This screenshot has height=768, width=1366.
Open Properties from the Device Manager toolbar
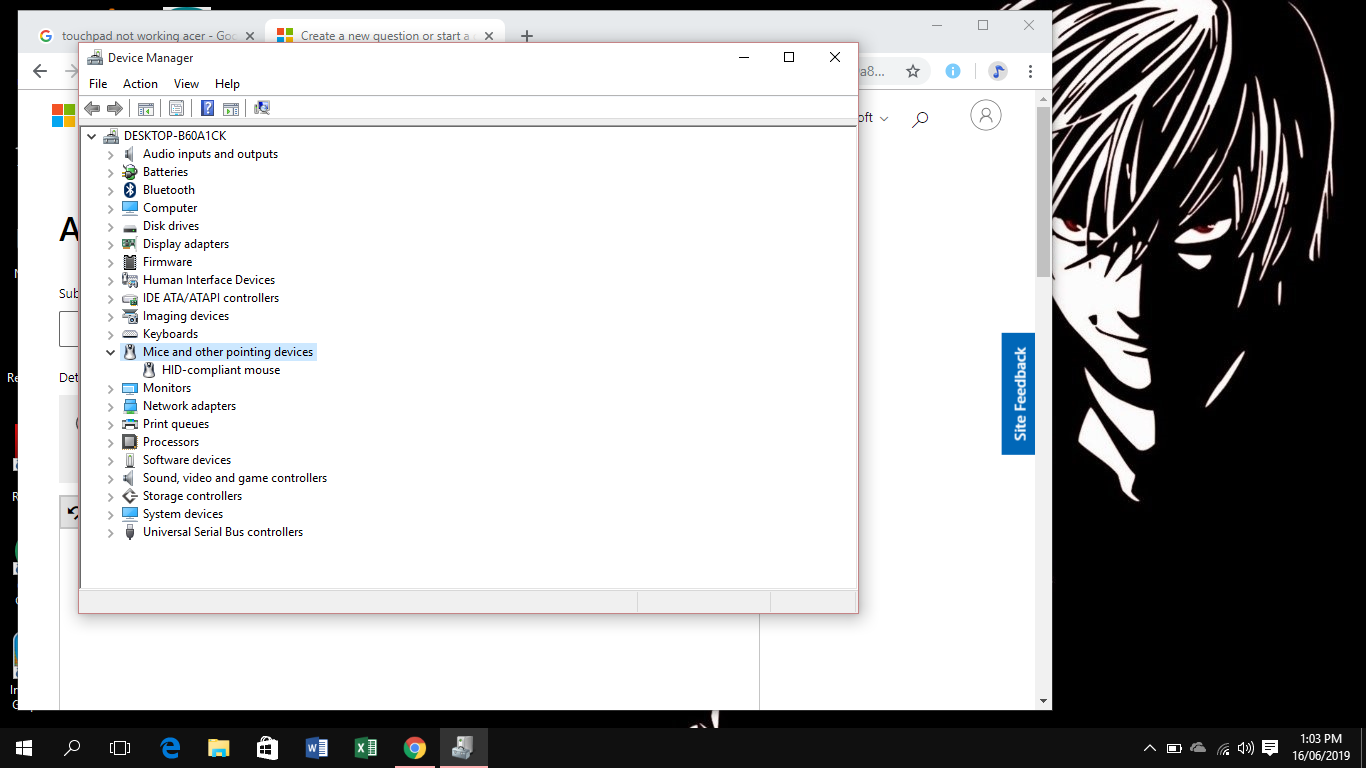click(x=177, y=108)
